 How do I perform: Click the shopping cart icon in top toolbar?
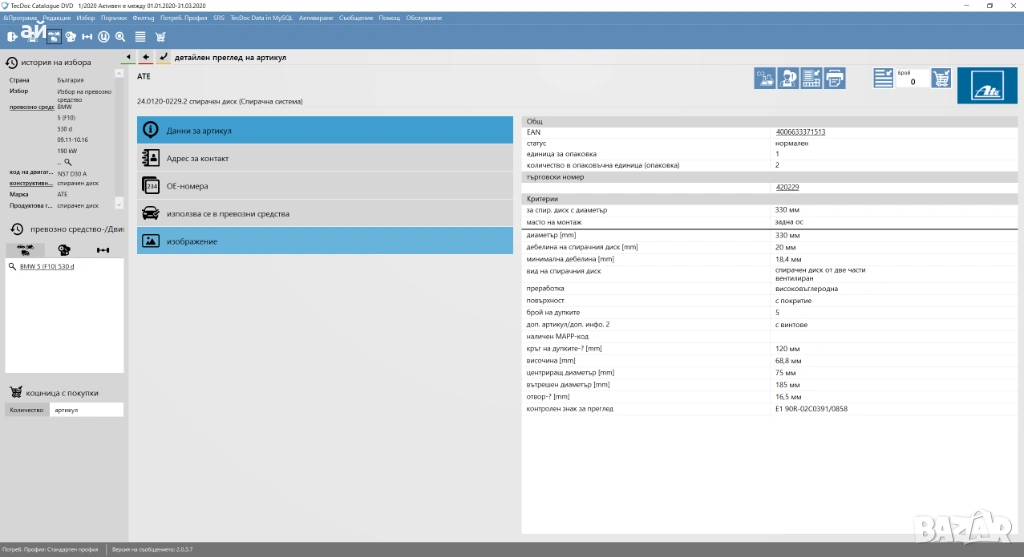click(x=160, y=37)
